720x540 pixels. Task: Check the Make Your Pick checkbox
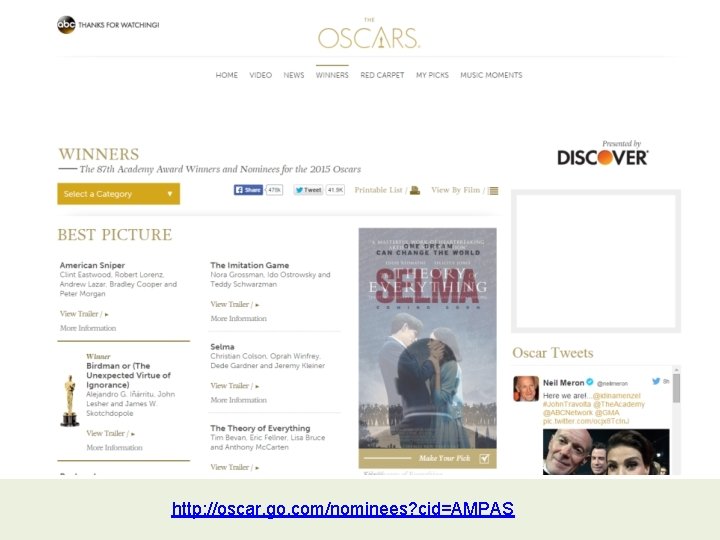(x=484, y=458)
